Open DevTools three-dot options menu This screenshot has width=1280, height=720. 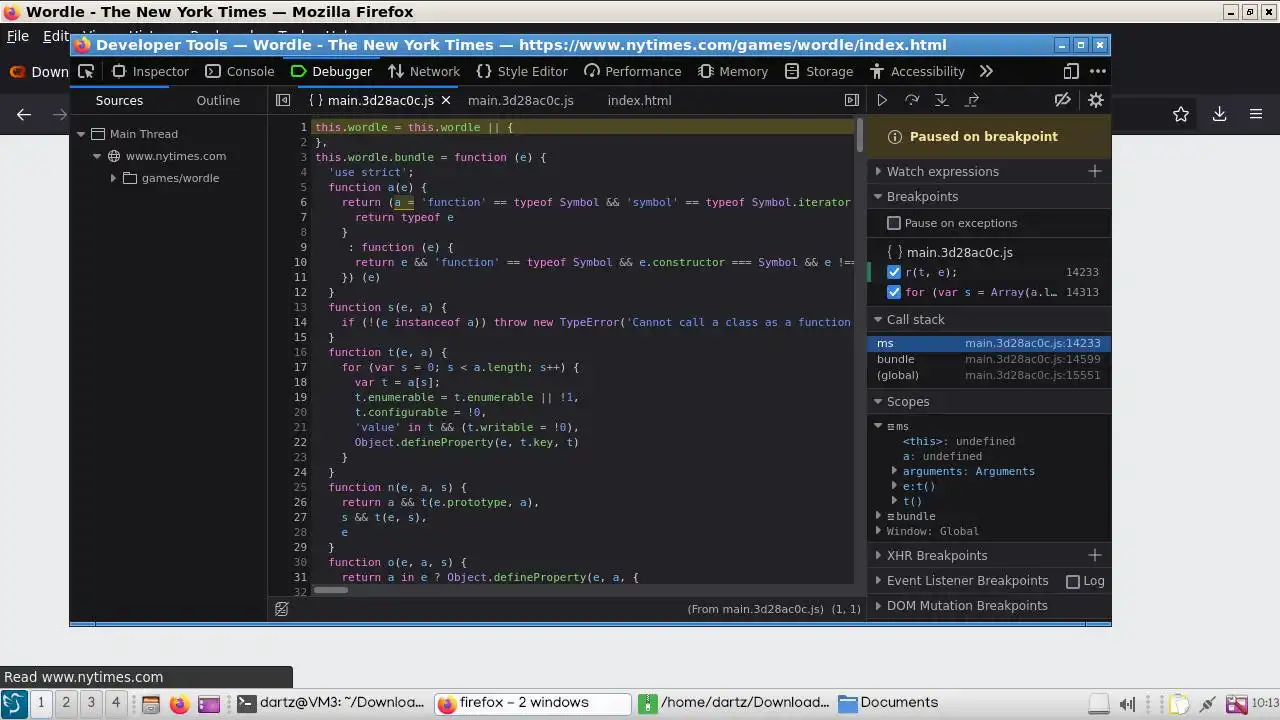click(x=1098, y=71)
